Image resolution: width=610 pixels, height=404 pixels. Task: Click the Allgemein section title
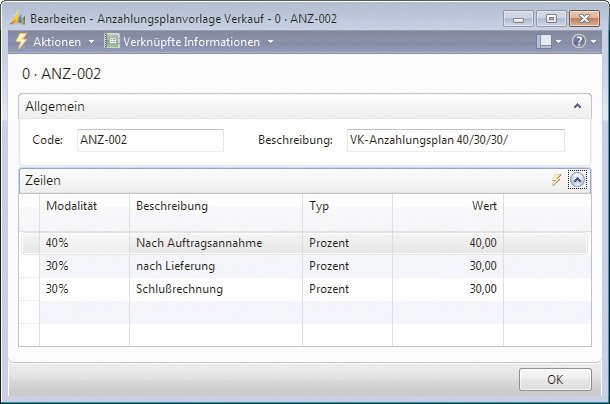coord(55,106)
